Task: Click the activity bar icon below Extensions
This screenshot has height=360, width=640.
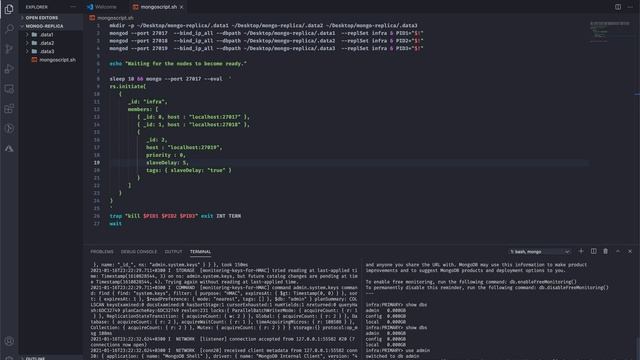Action: click(x=9, y=129)
